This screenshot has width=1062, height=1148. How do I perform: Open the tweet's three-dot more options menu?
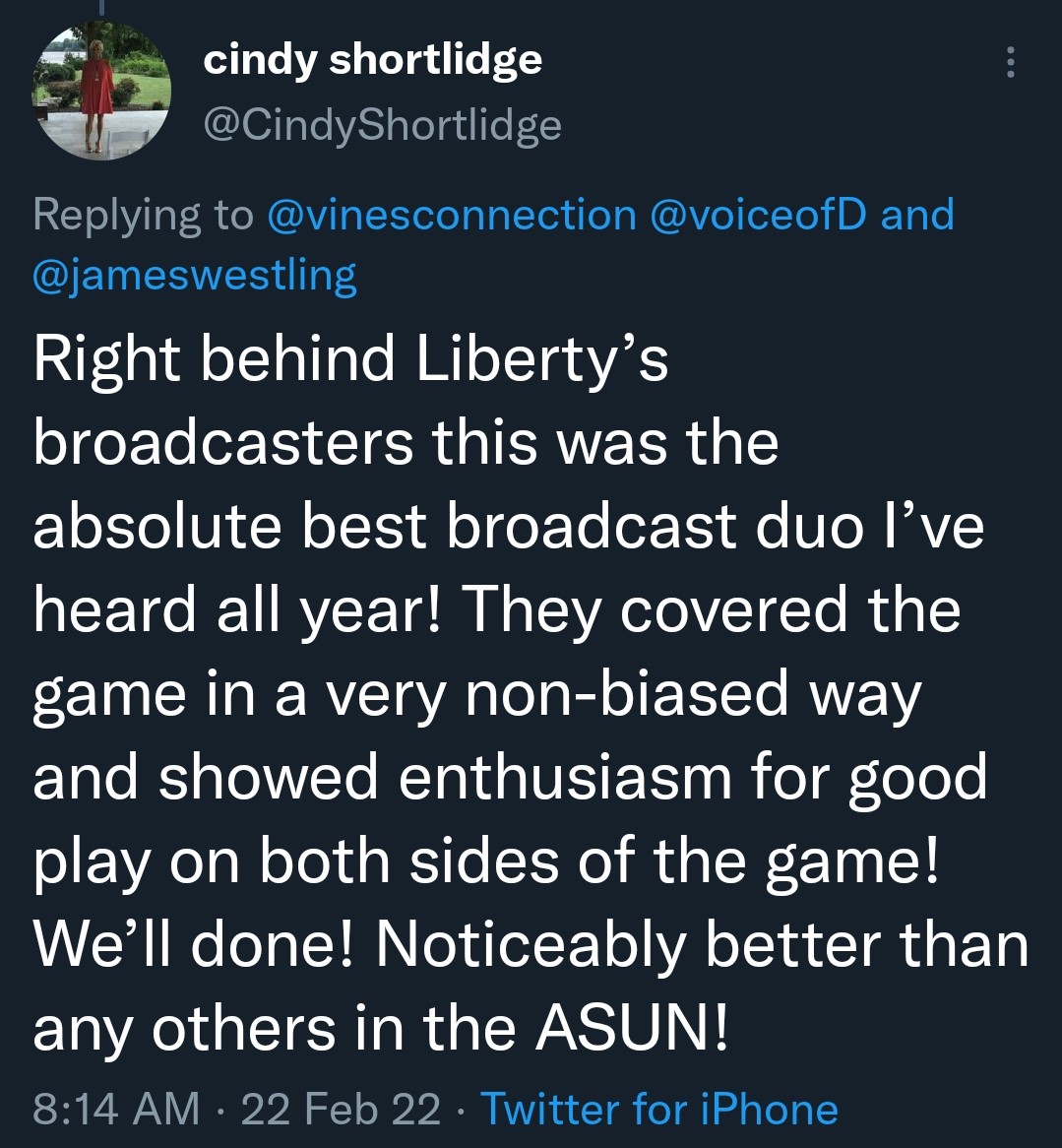coord(1009,63)
